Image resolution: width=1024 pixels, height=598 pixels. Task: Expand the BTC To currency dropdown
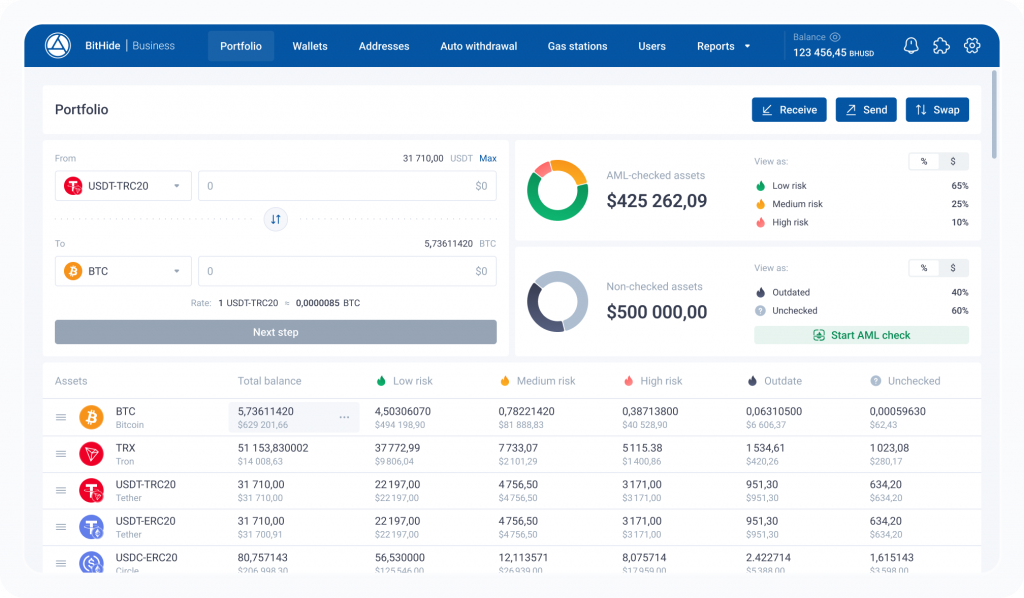click(123, 271)
